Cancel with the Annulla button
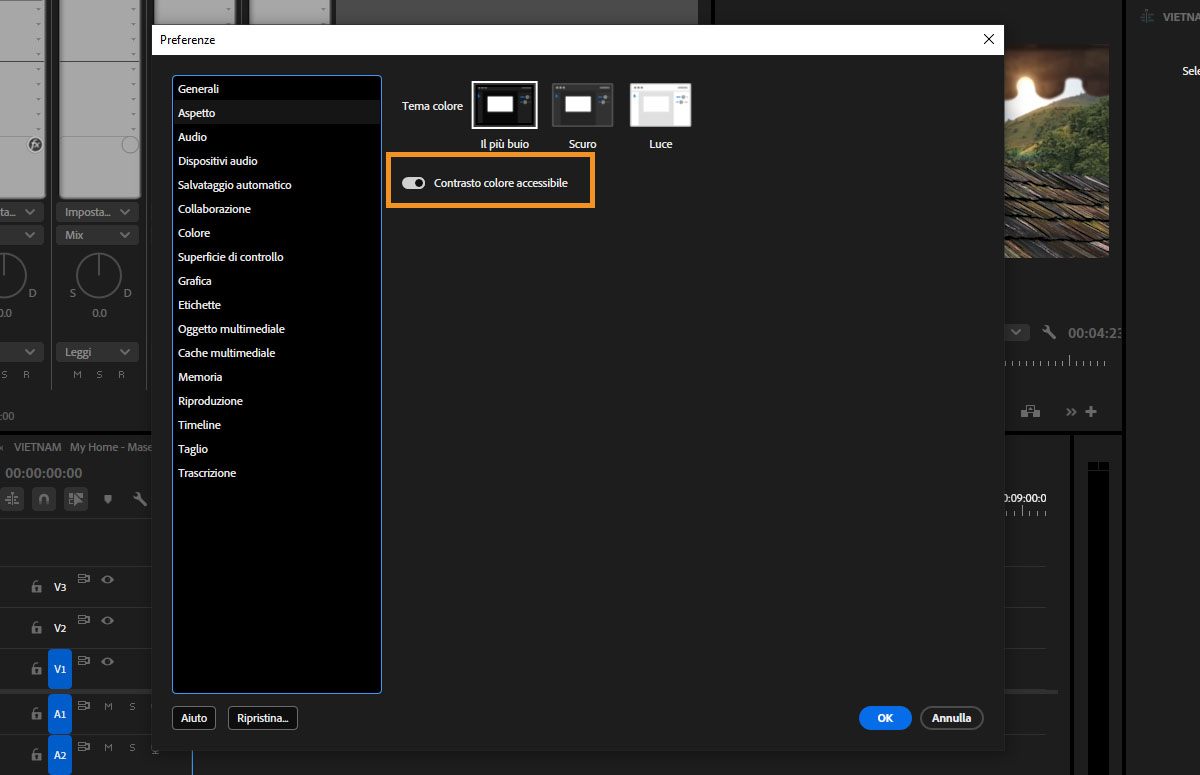The width and height of the screenshot is (1200, 775). point(952,718)
